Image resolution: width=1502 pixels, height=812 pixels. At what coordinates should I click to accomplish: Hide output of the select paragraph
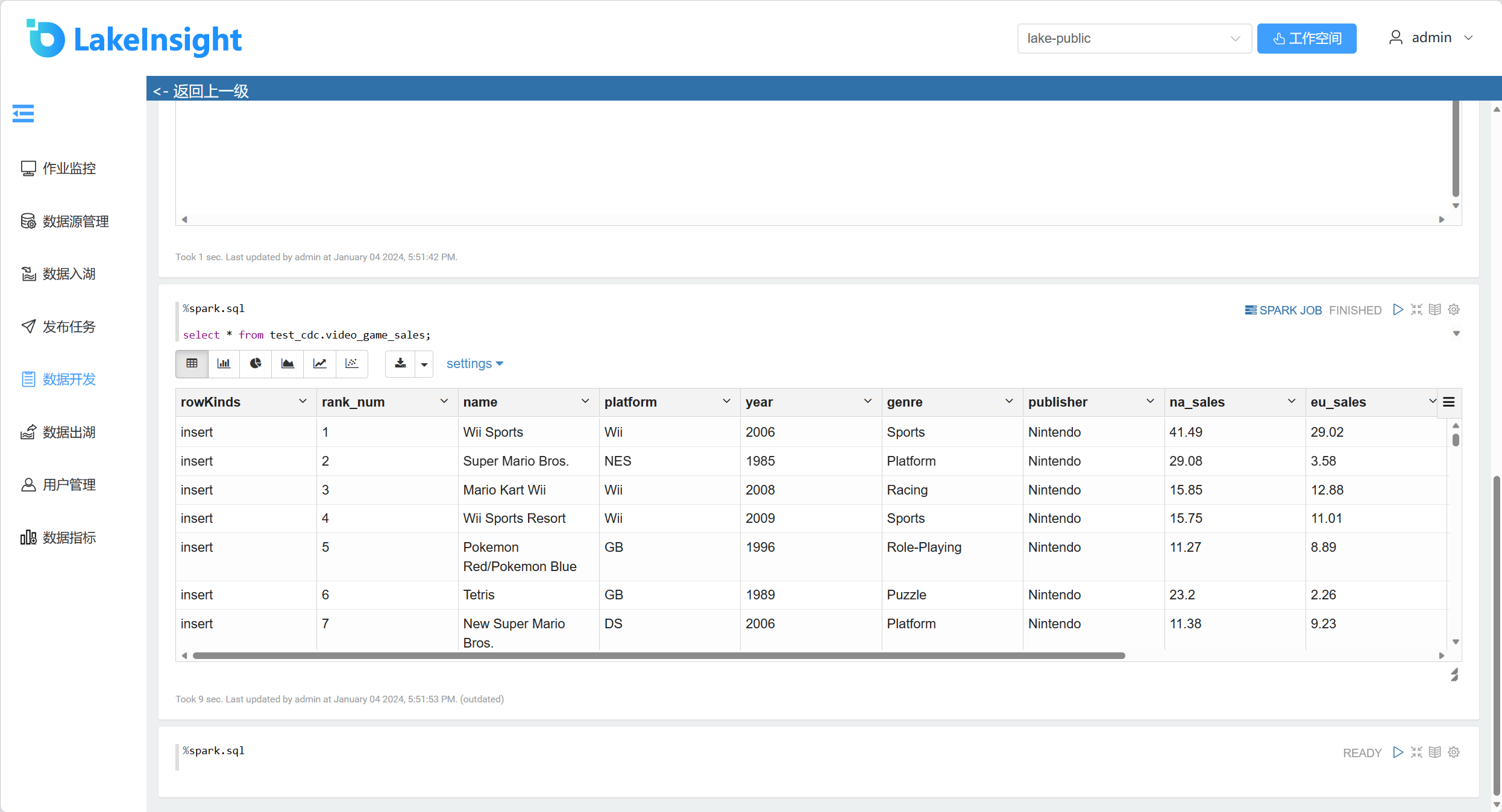coord(1435,310)
